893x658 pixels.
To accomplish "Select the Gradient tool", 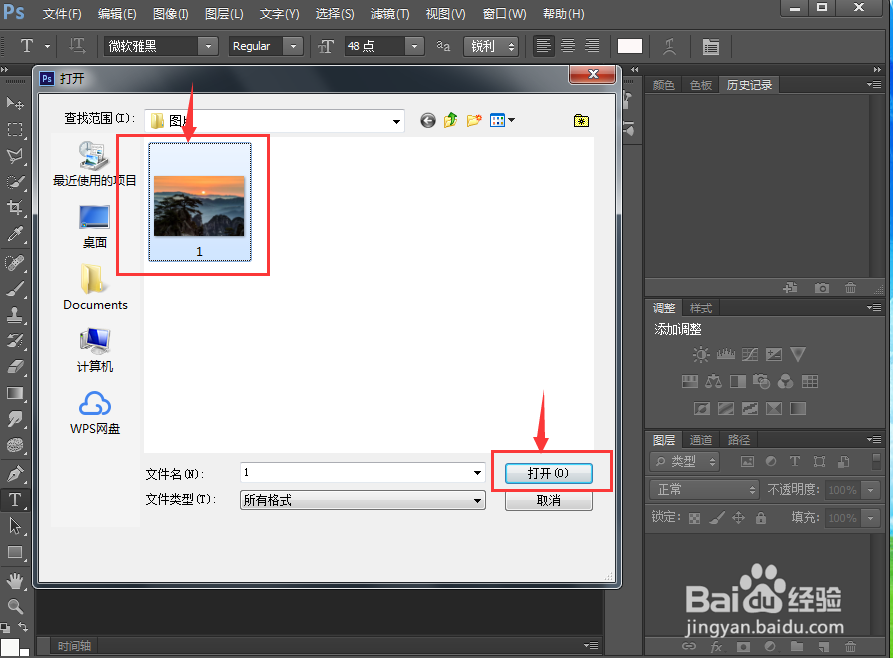I will [x=15, y=393].
